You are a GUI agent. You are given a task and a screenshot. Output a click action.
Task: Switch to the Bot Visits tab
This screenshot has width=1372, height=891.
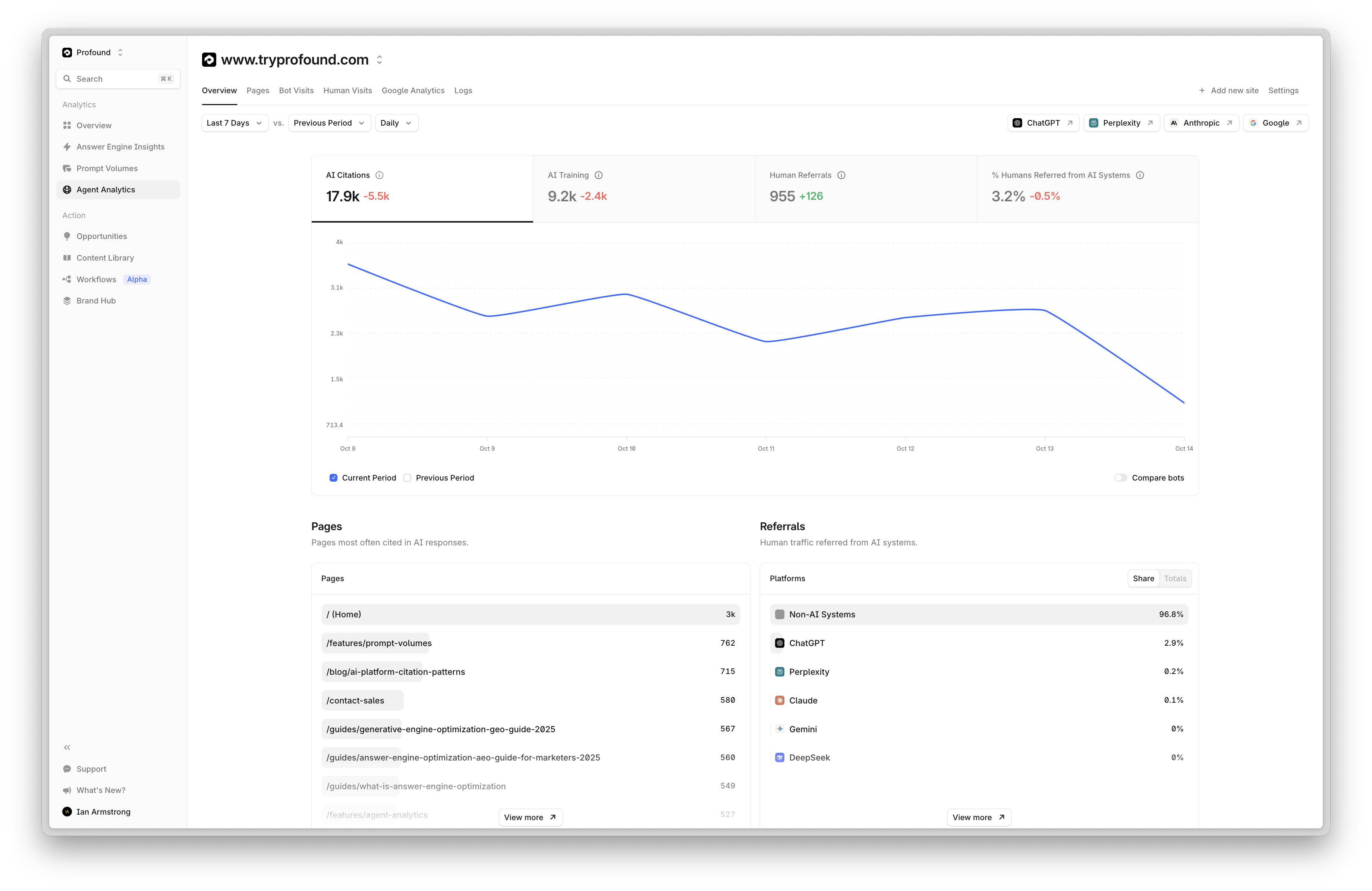(296, 90)
